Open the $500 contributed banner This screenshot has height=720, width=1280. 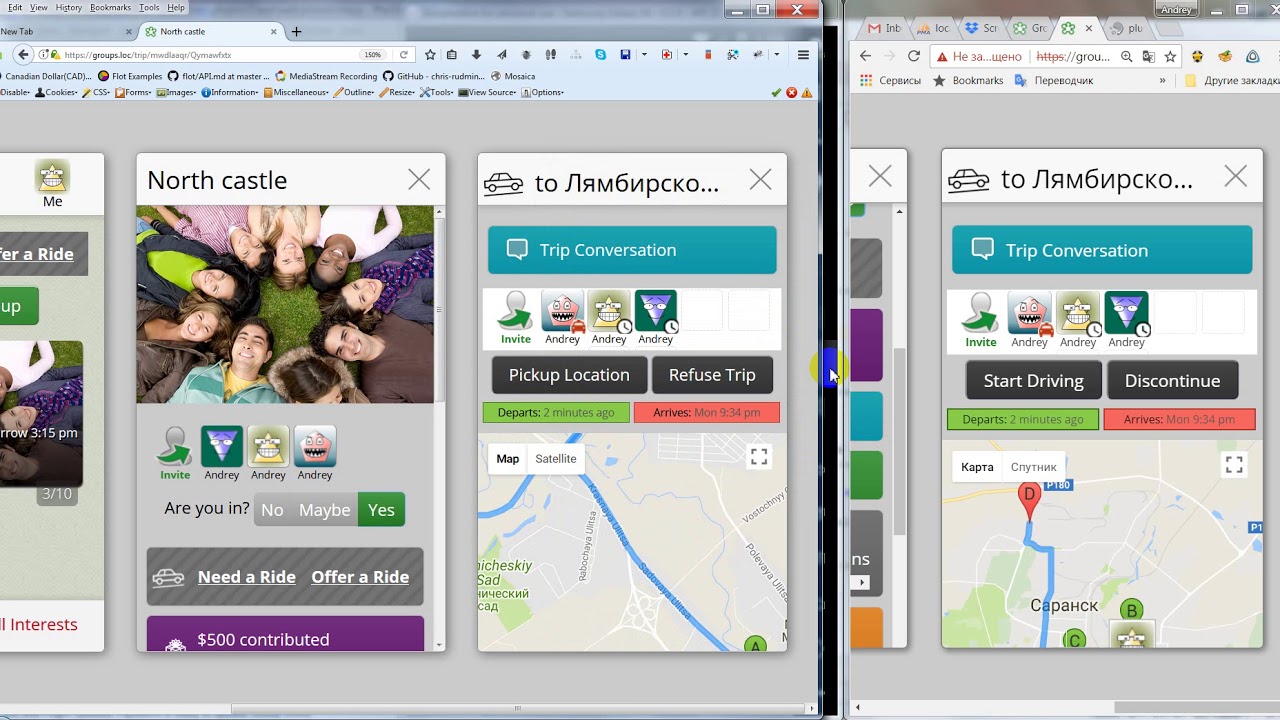coord(285,634)
